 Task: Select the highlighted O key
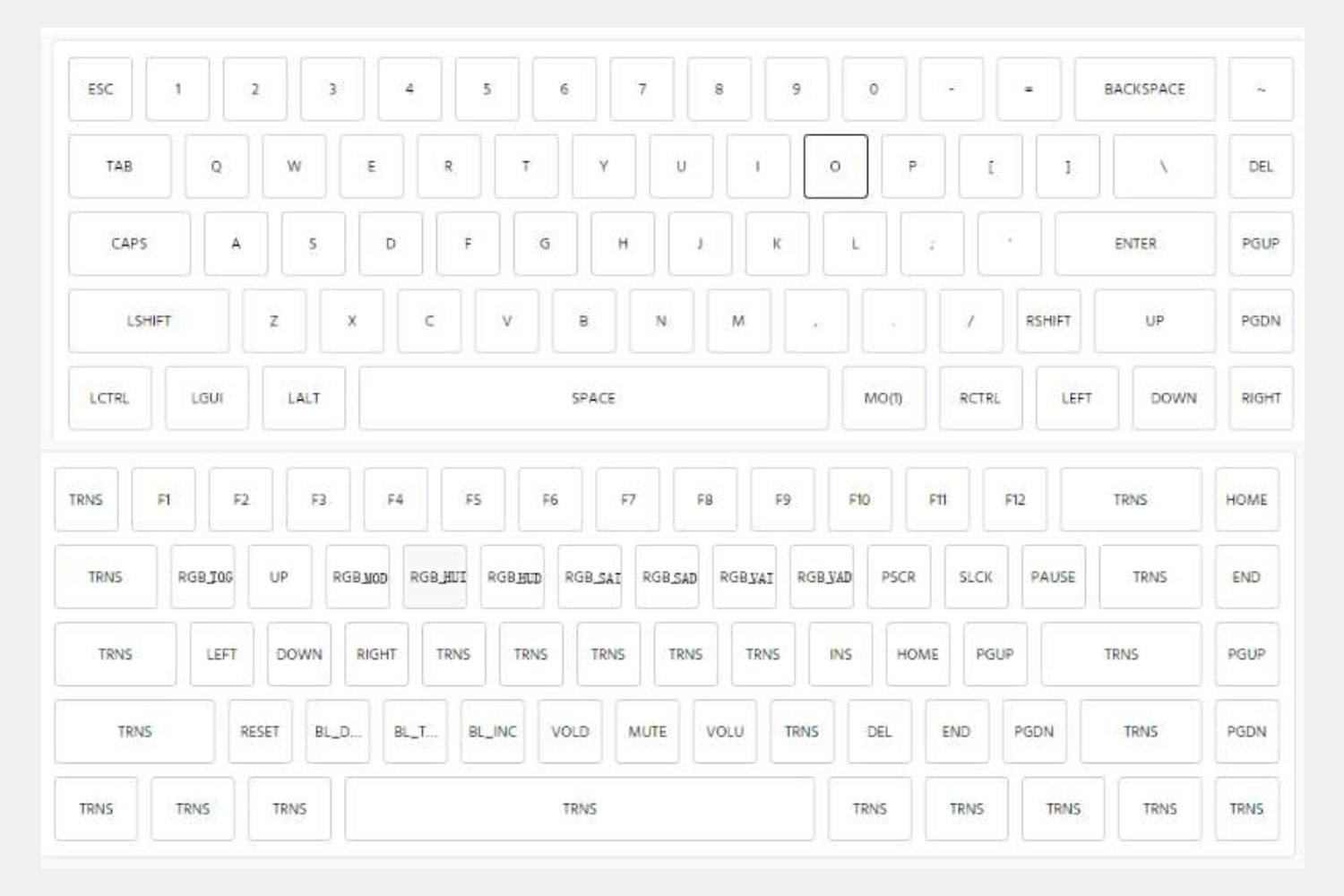click(x=835, y=167)
